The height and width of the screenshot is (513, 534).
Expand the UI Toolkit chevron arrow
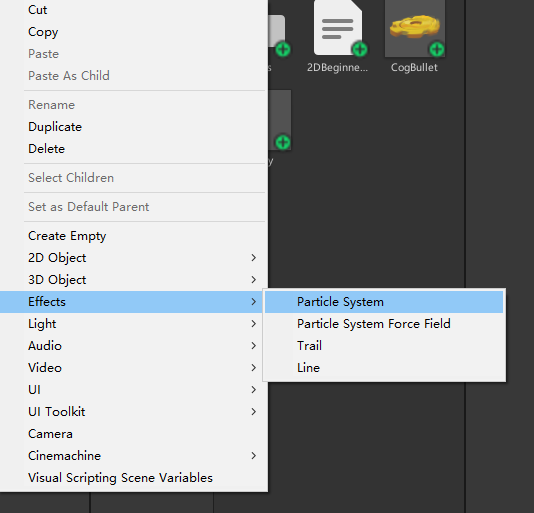coord(253,411)
